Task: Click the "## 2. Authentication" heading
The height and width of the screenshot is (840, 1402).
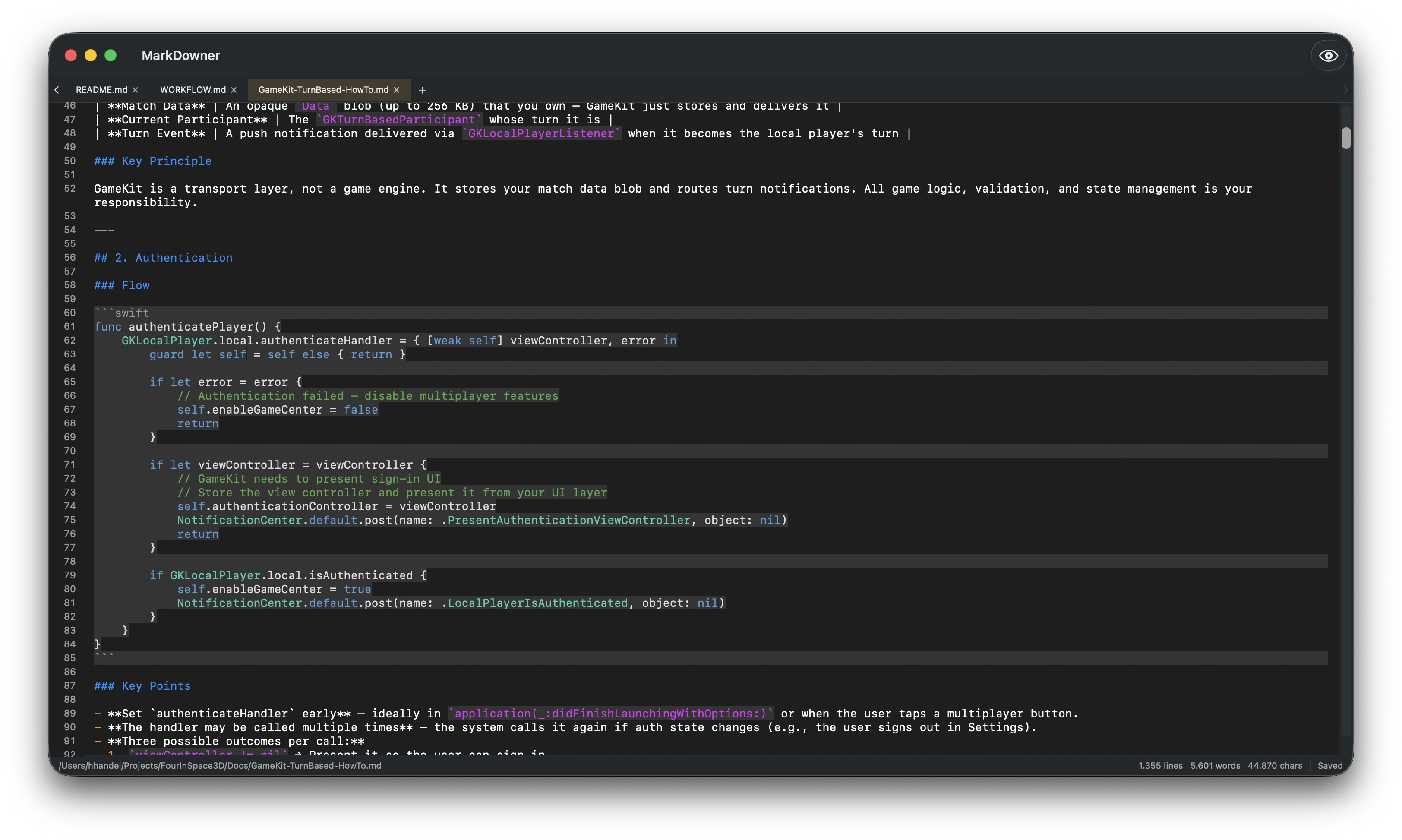Action: click(x=163, y=258)
